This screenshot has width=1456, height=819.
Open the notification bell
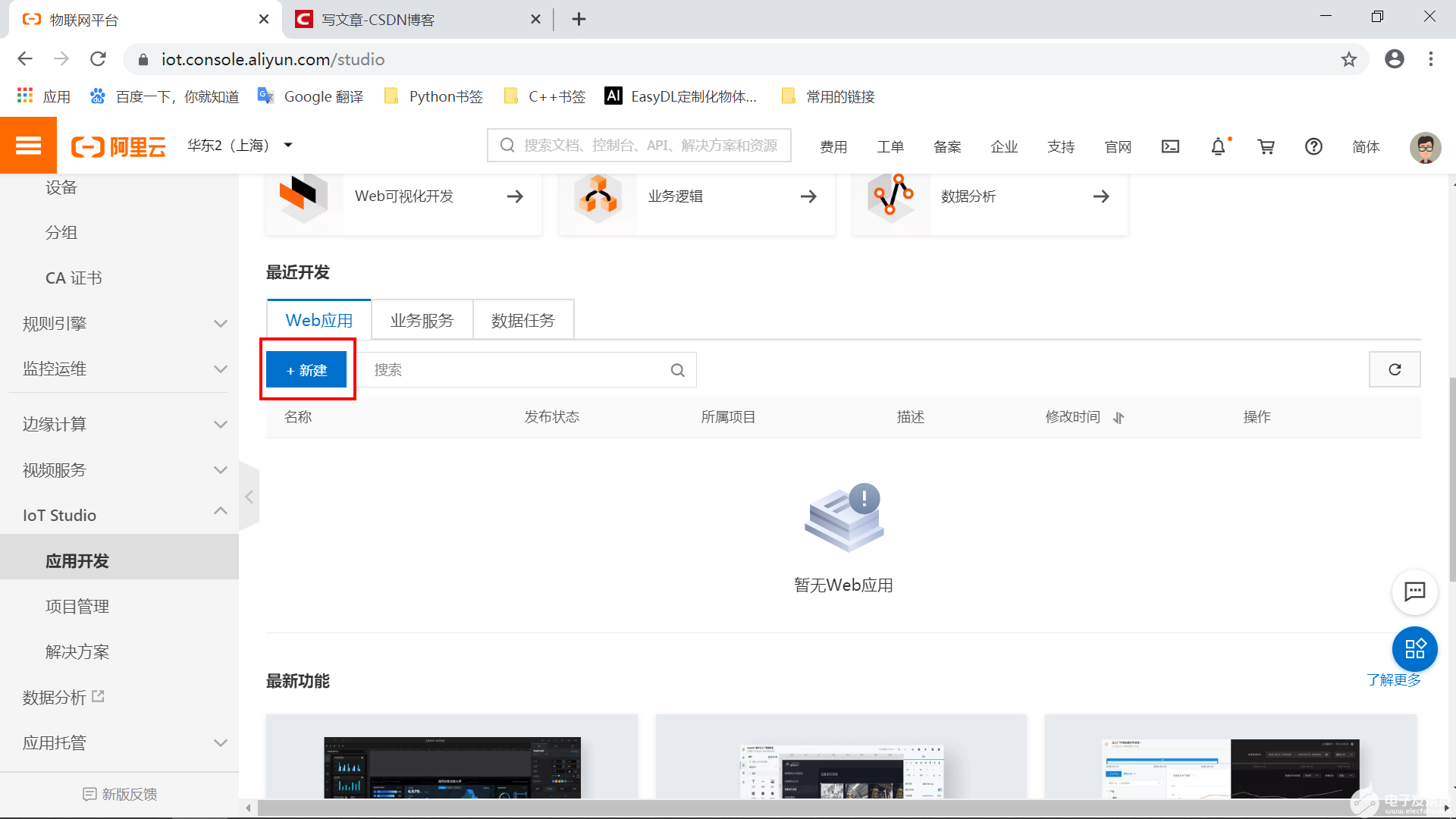coord(1218,146)
